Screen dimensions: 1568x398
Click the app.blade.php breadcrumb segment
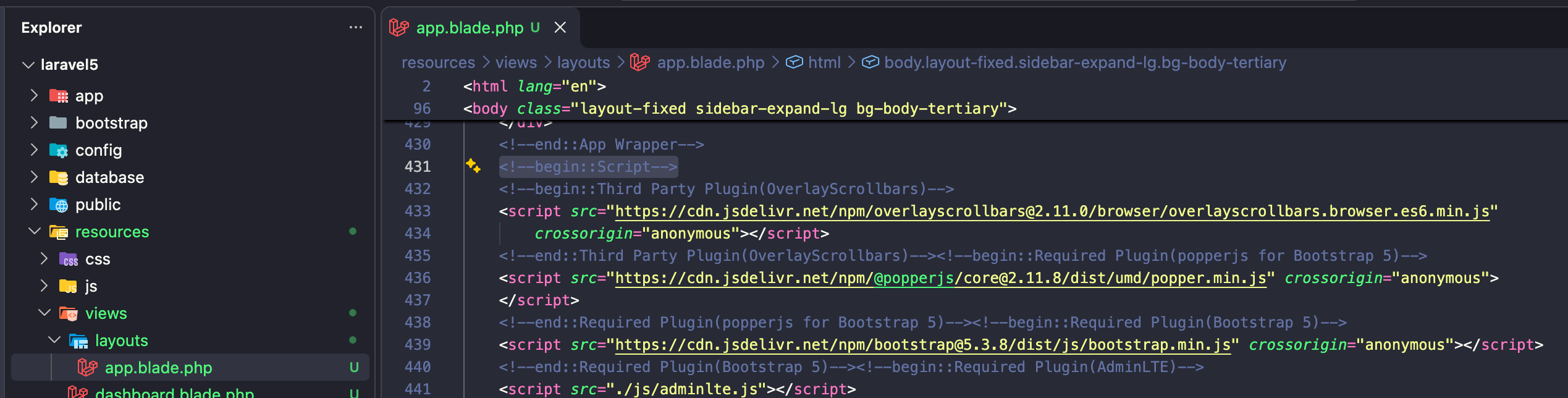[710, 62]
